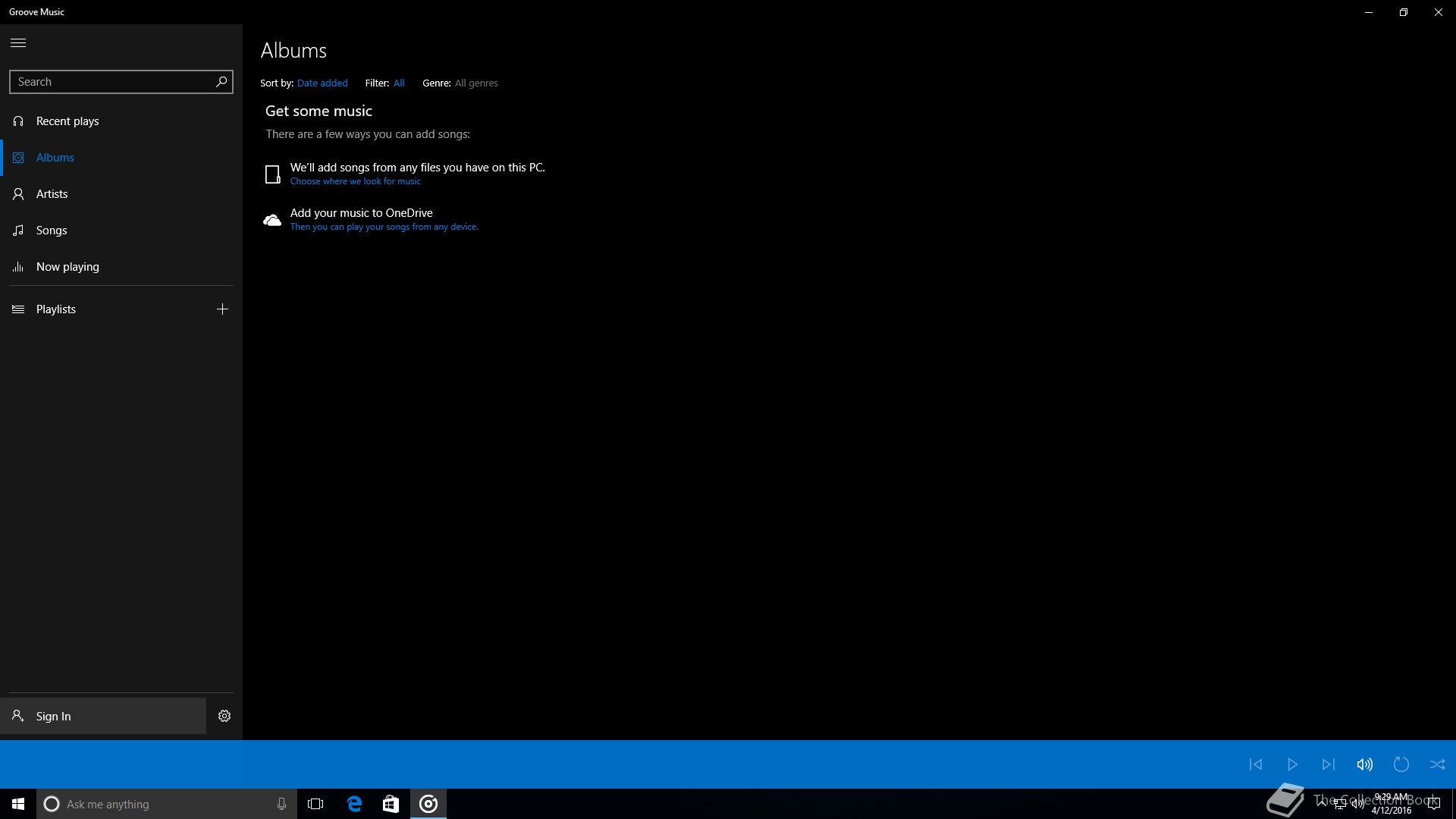Click Groove Music taskbar icon

(x=428, y=804)
